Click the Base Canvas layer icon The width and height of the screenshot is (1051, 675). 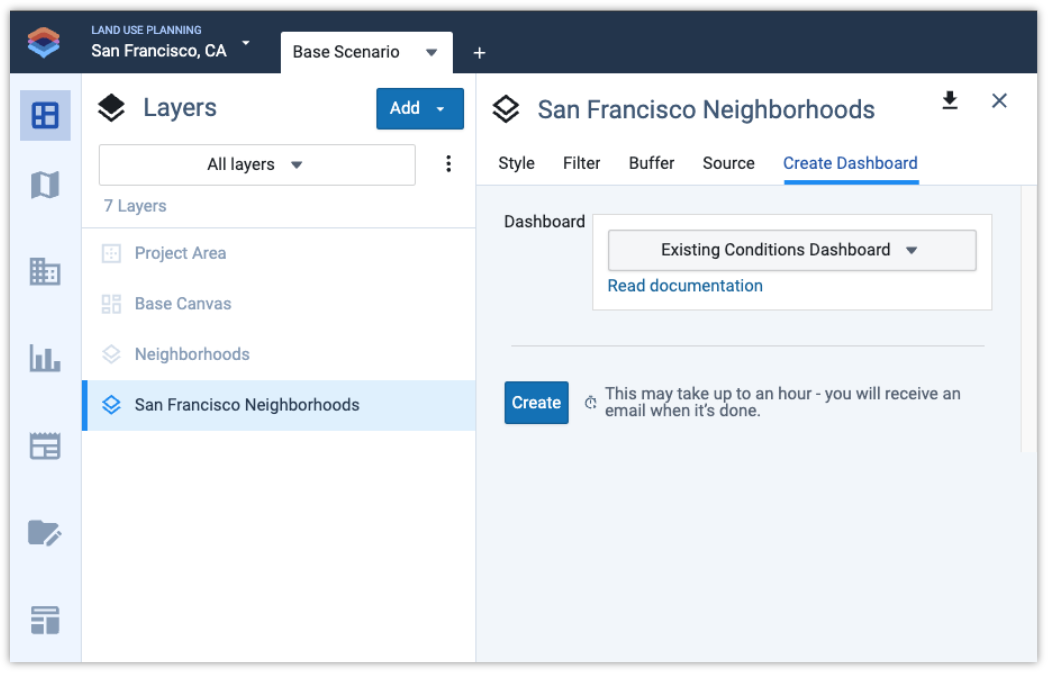pyautogui.click(x=111, y=304)
